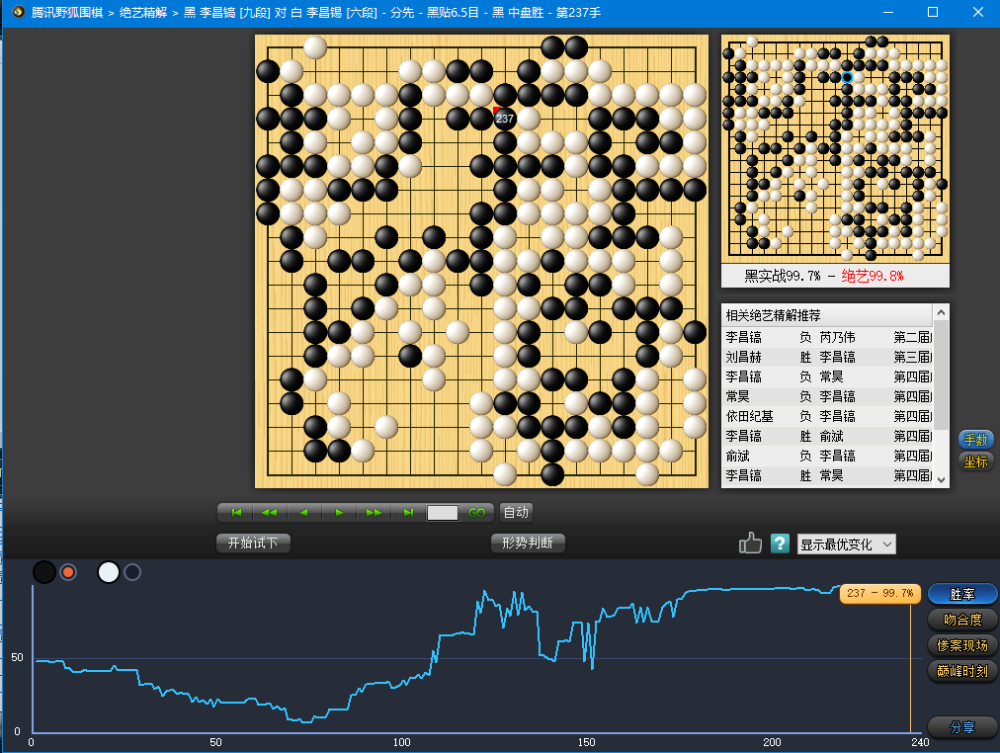Jump to first move with skip-to-start button
Viewport: 1000px width, 753px height.
(x=236, y=513)
